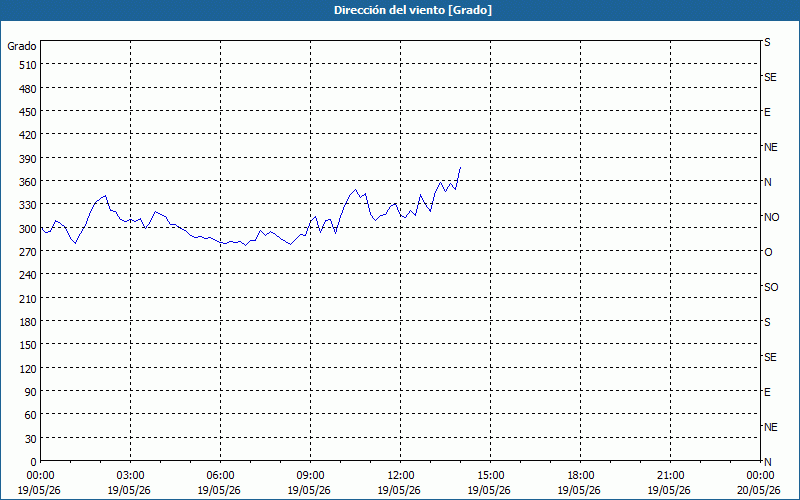Pick the 120 degree axis label
Viewport: 800px width, 500px height.
click(28, 369)
